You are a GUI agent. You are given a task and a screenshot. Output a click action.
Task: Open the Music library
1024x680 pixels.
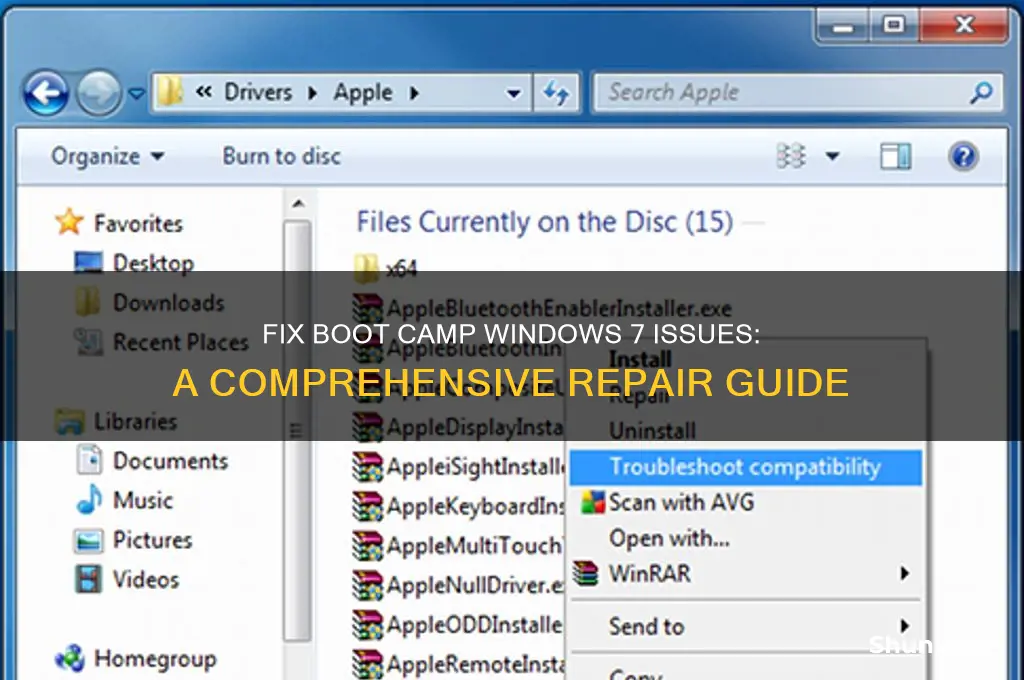pyautogui.click(x=143, y=500)
